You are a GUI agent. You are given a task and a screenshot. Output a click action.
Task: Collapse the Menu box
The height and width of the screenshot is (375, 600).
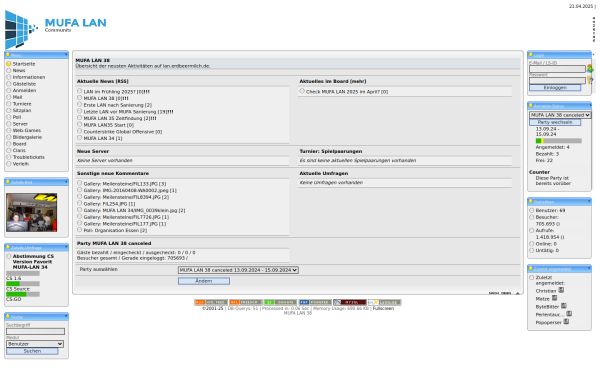click(x=66, y=55)
